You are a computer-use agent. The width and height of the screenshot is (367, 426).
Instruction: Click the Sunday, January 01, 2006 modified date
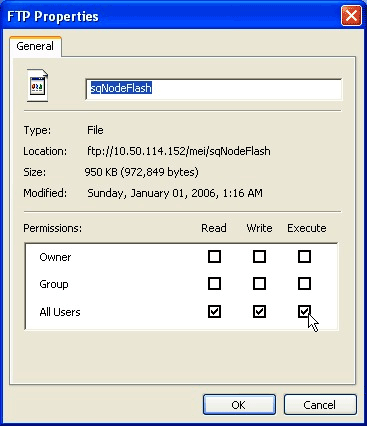175,193
